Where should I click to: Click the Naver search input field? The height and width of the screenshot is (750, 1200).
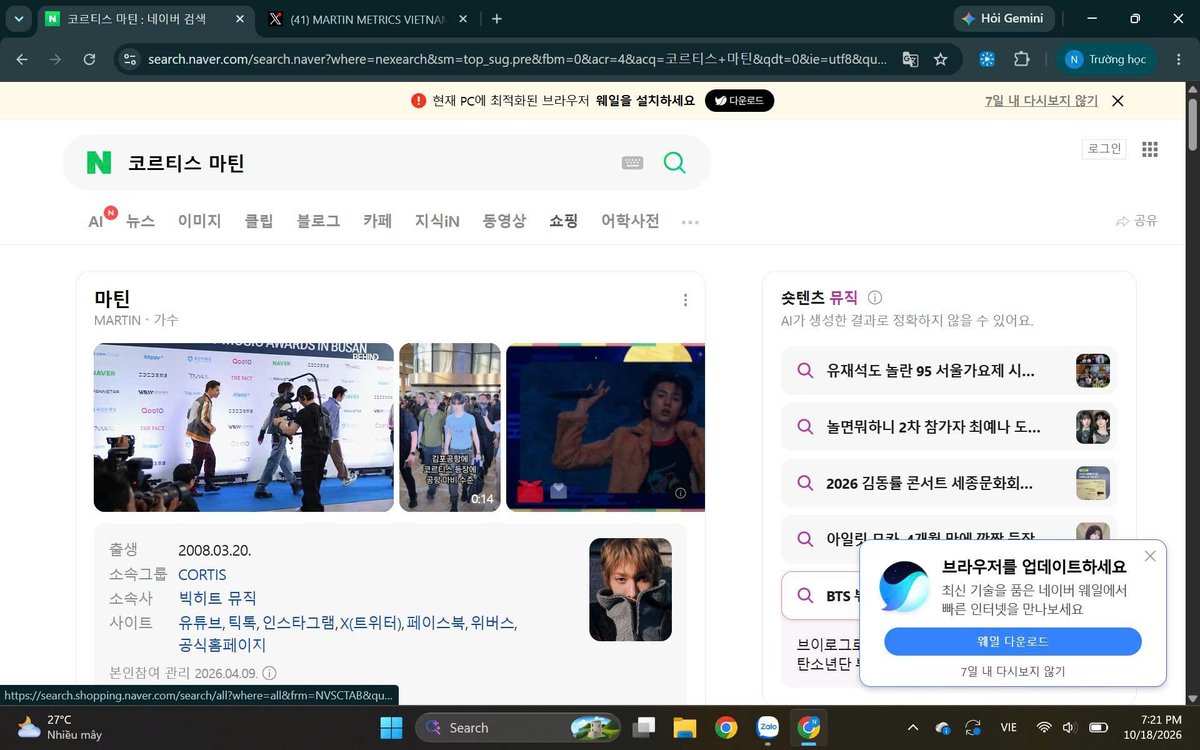pos(367,163)
